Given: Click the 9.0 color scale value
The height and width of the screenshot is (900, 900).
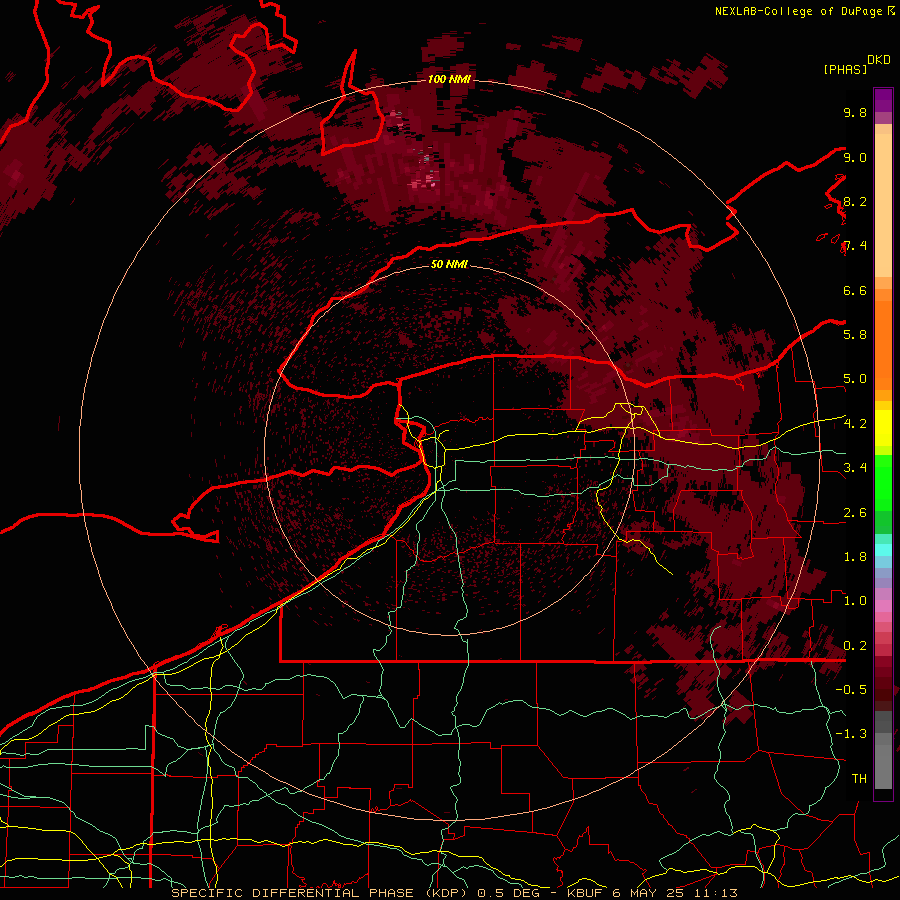Looking at the screenshot, I should 855,157.
